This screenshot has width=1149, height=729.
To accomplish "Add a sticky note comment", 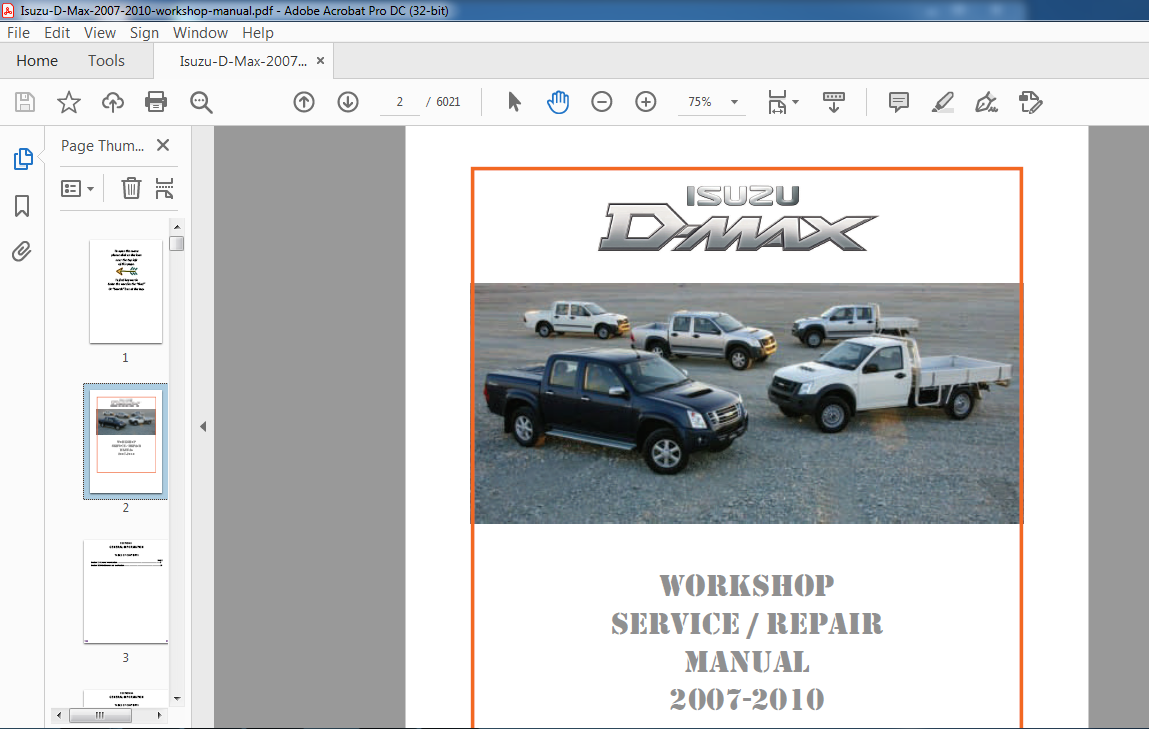I will 898,102.
